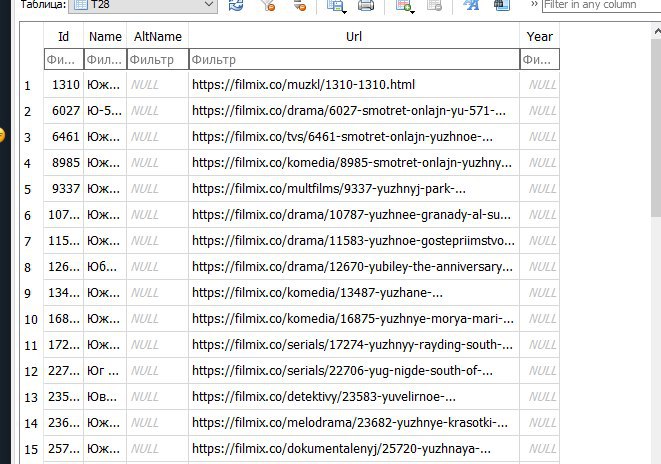Viewport: 661px width, 464px height.
Task: Sort by the Url column header
Action: click(354, 36)
